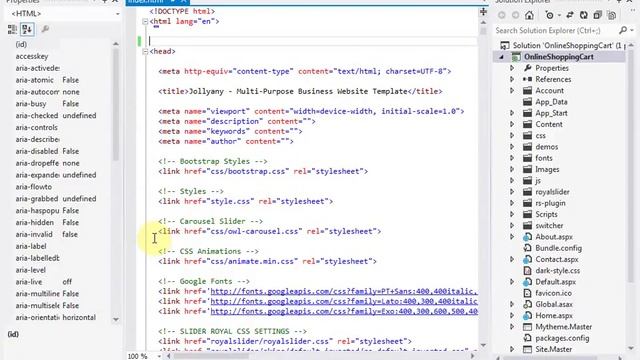The height and width of the screenshot is (360, 640).
Task: Open the Lato Google Fonts link
Action: pyautogui.click(x=344, y=301)
